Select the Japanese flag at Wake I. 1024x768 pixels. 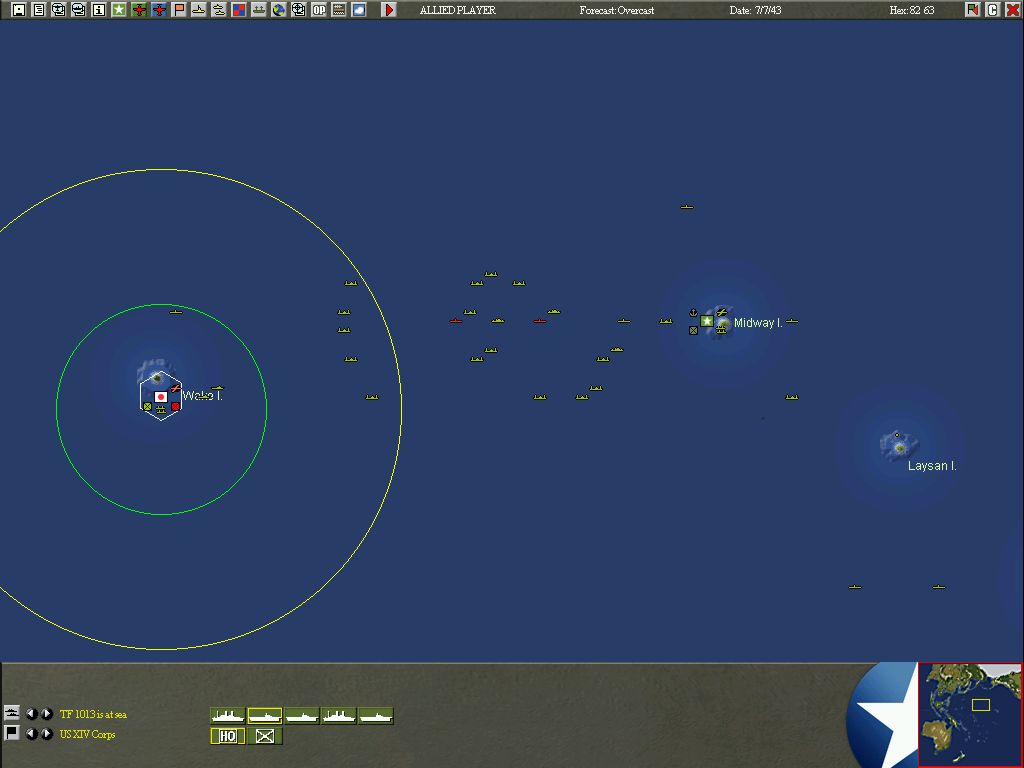coord(161,397)
